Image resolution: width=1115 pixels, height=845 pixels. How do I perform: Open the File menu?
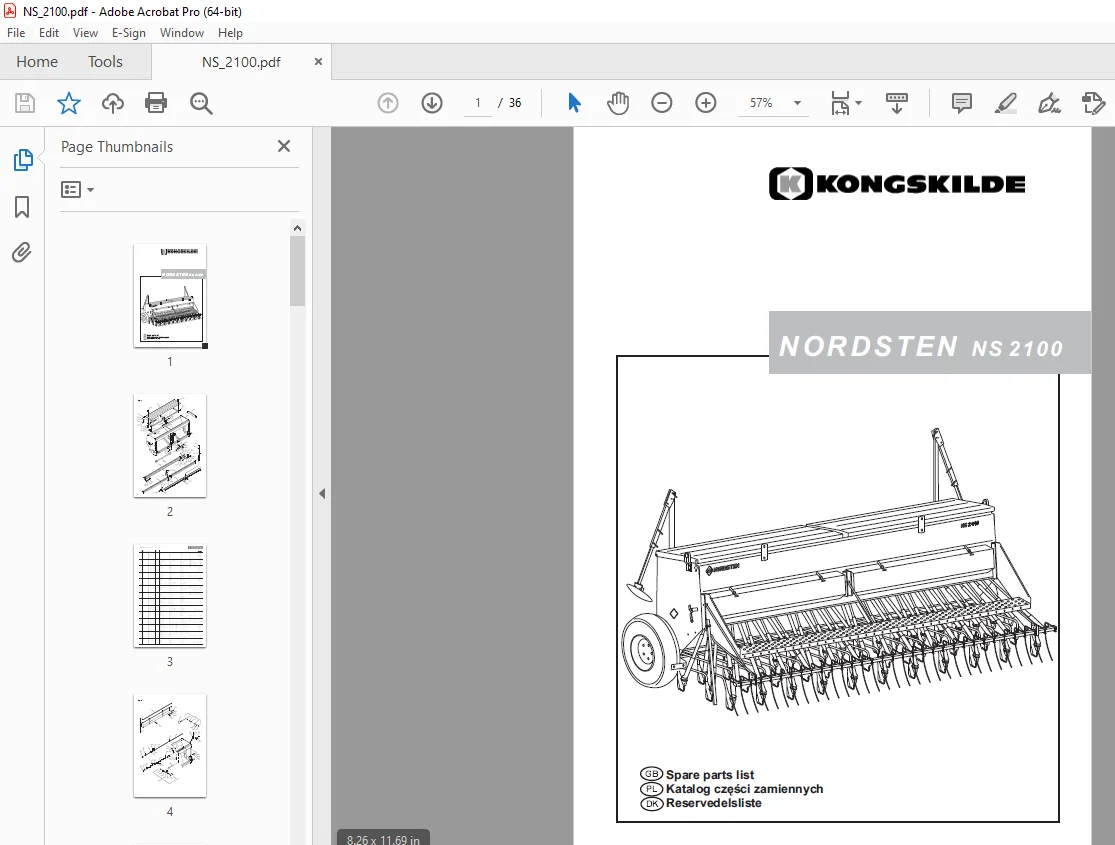[16, 33]
